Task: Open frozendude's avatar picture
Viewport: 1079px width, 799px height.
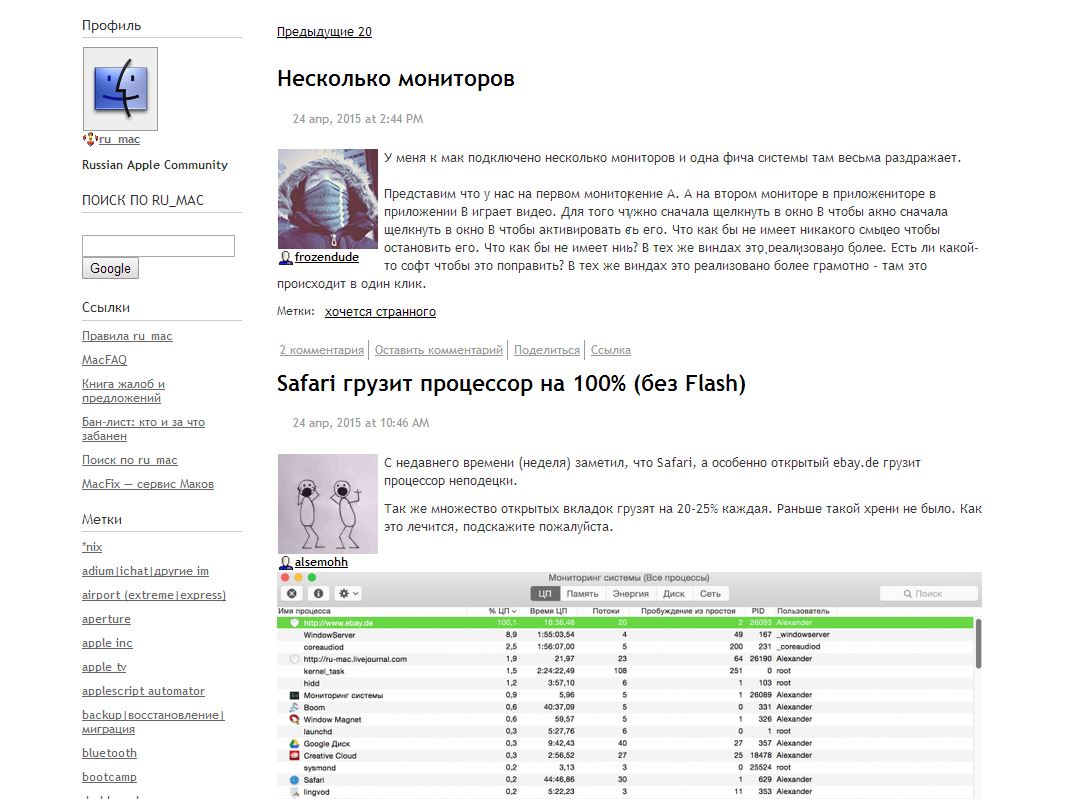Action: click(328, 199)
